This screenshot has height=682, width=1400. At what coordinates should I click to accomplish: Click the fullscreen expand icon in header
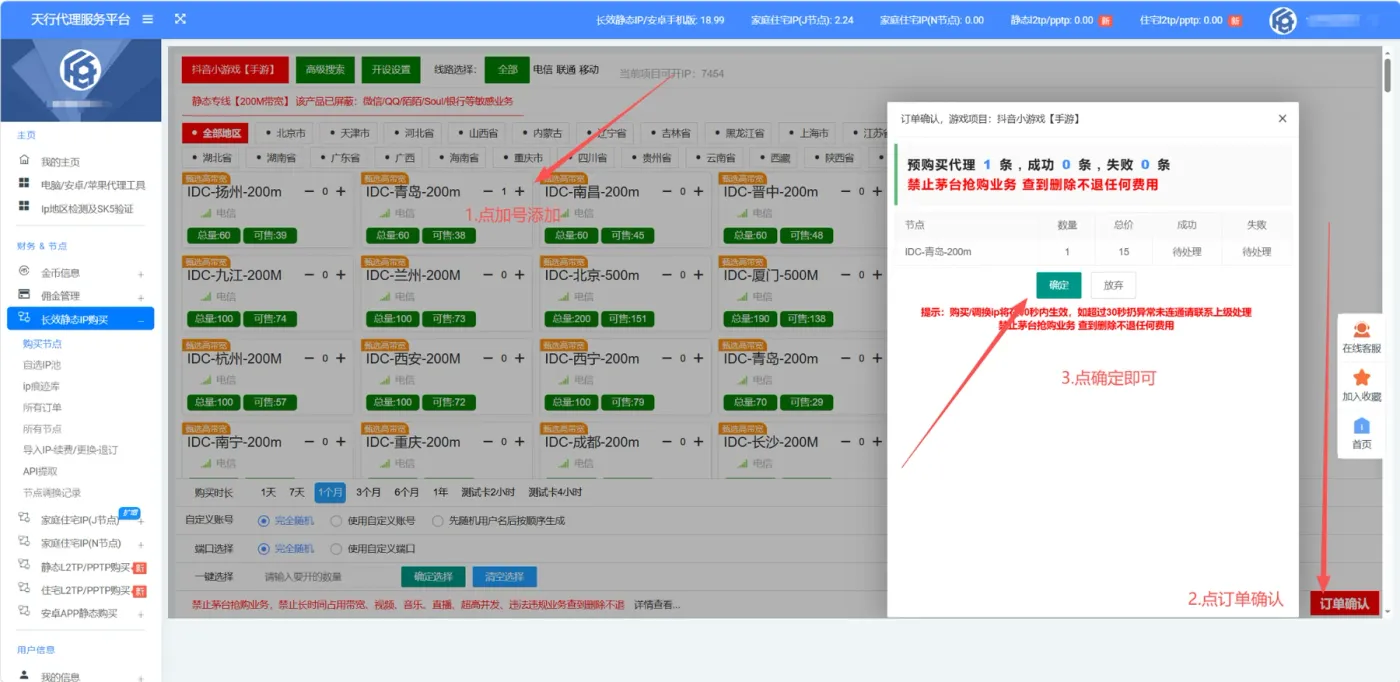coord(180,19)
